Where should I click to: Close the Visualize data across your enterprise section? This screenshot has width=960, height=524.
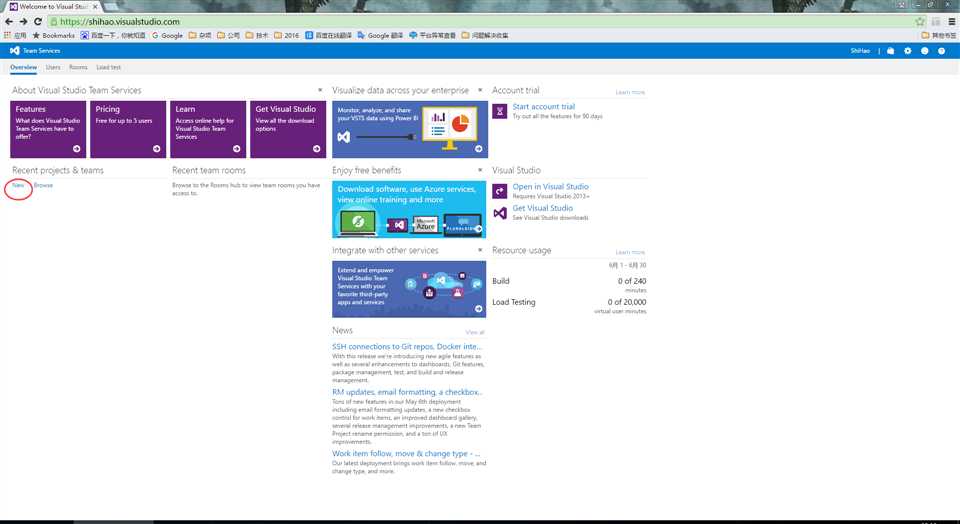480,90
